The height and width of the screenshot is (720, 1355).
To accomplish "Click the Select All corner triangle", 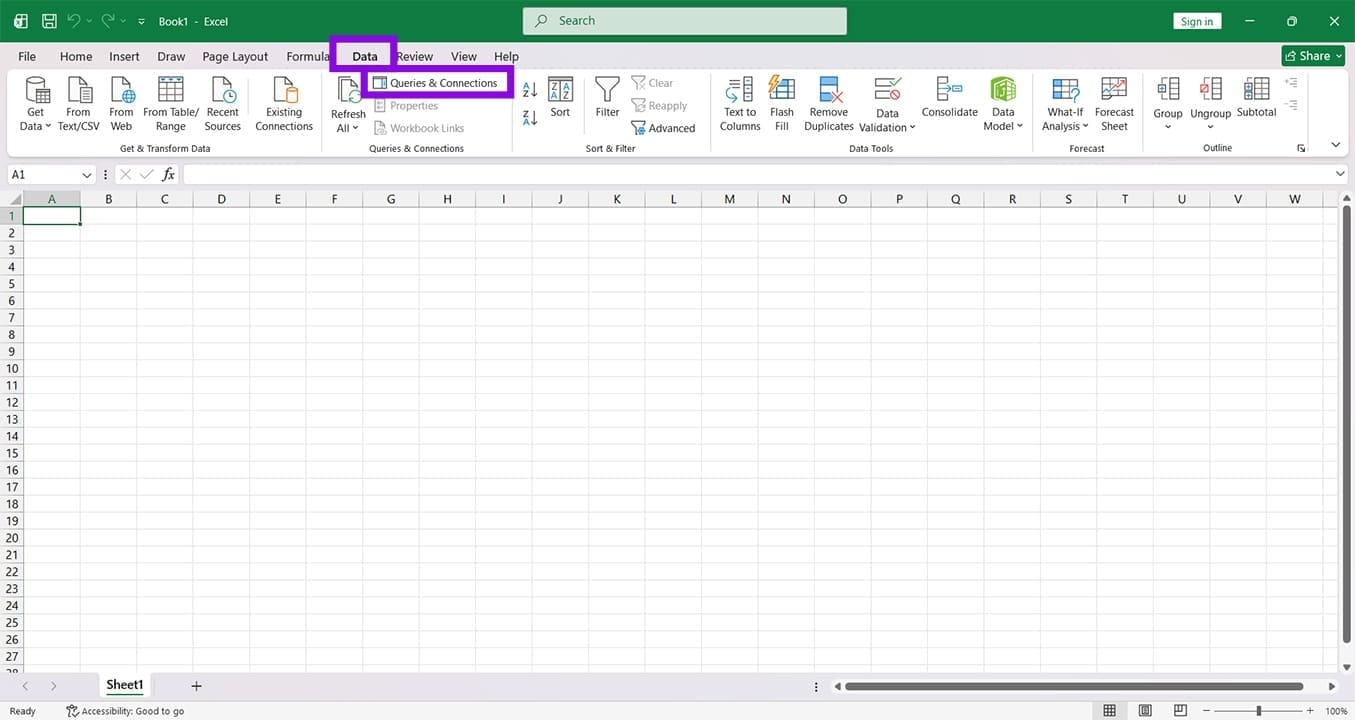I will coord(15,199).
